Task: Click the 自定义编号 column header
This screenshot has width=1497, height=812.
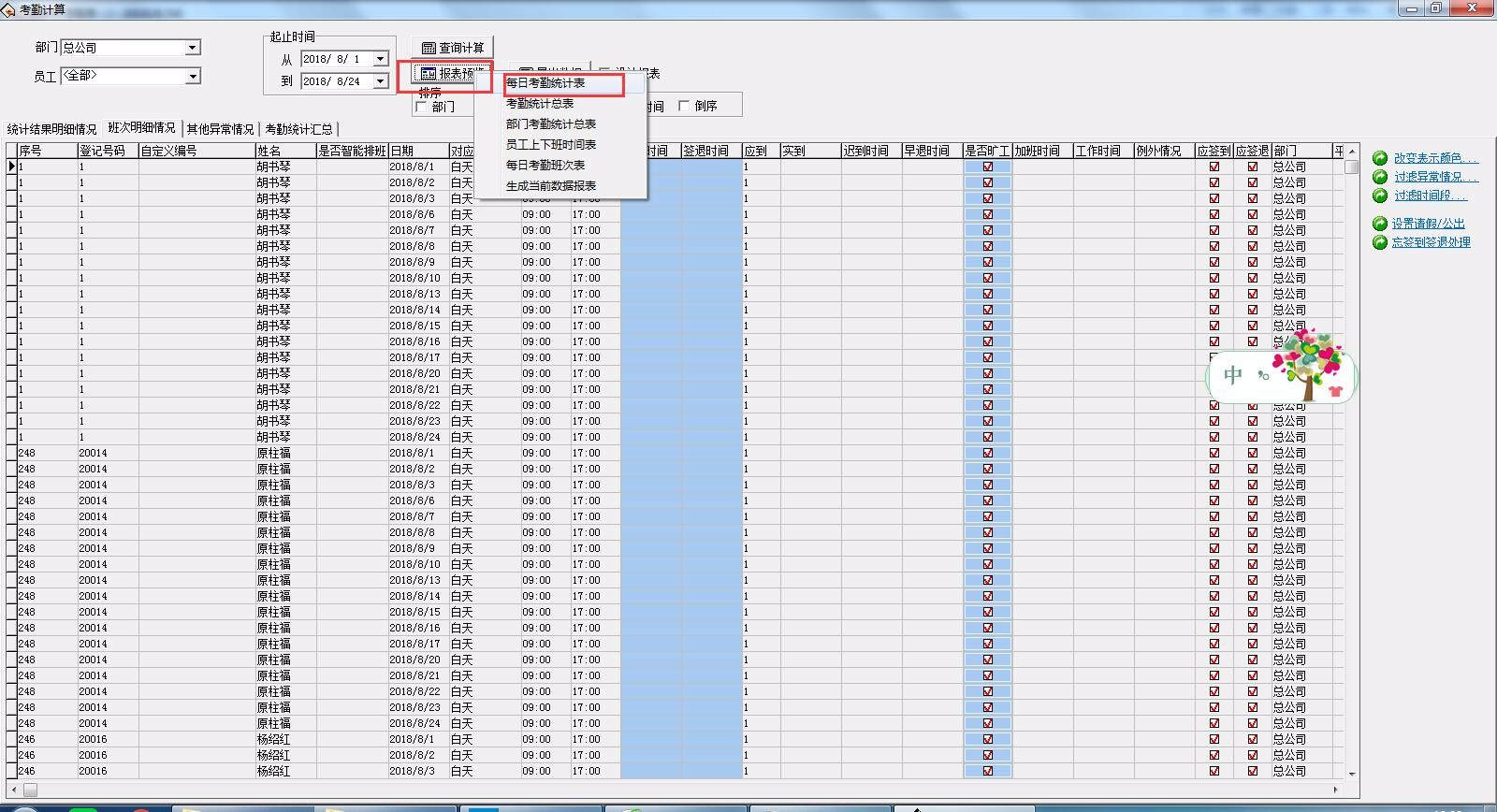Action: [196, 151]
